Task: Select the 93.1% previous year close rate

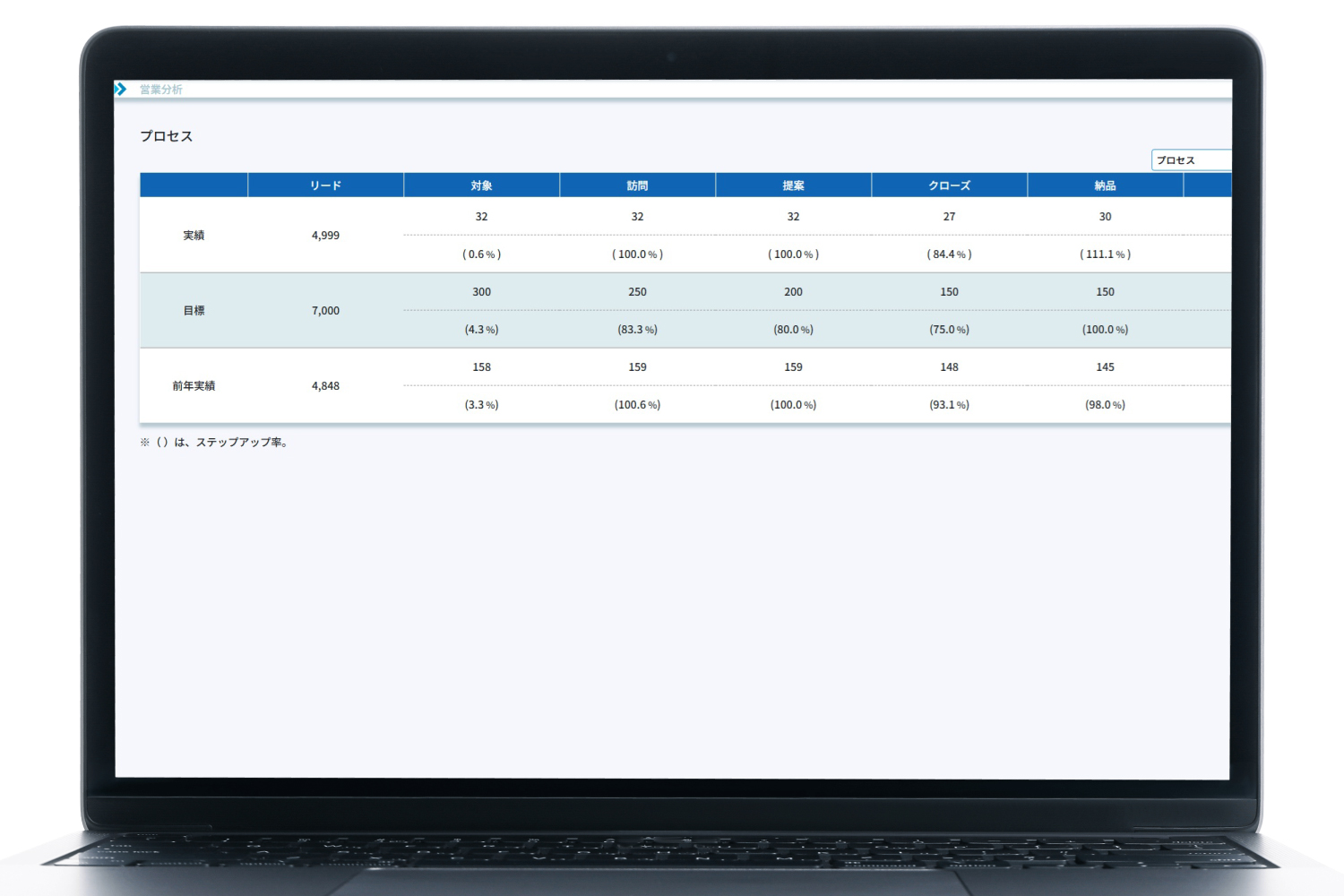Action: pyautogui.click(x=949, y=405)
